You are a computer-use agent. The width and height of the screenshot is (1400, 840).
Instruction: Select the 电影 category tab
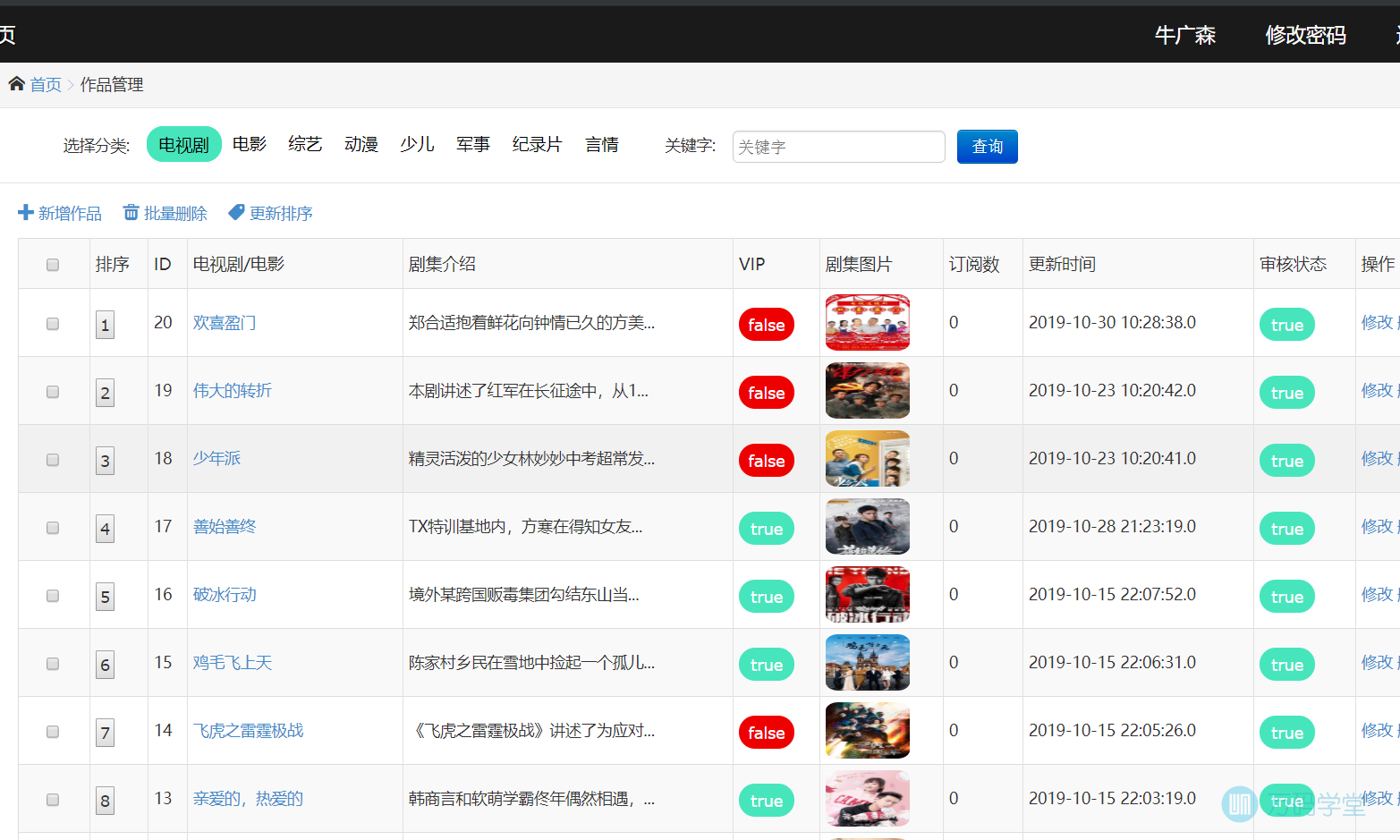click(x=250, y=144)
